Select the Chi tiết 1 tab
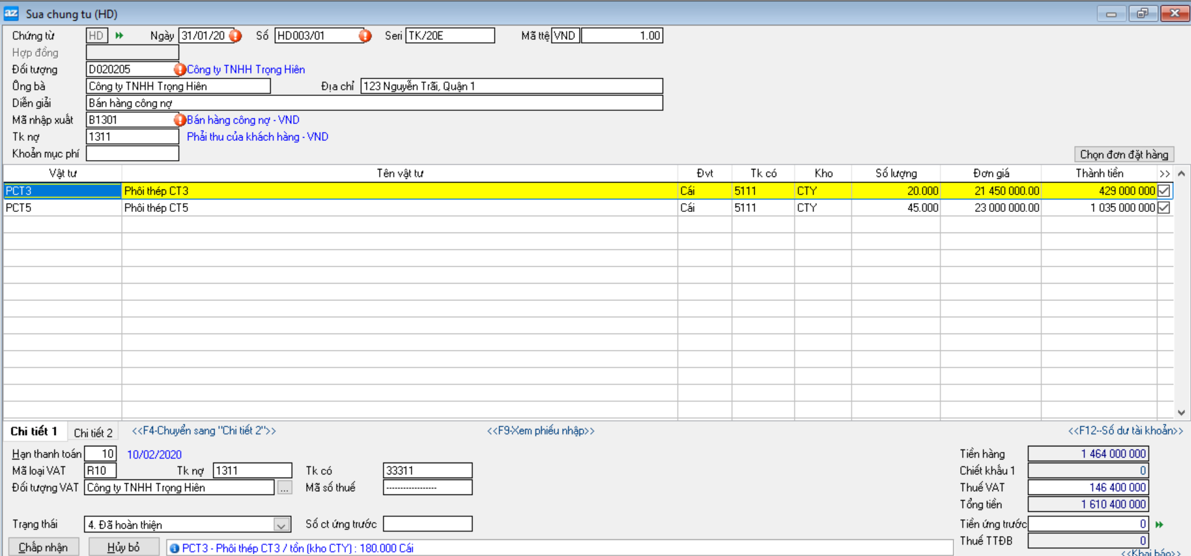This screenshot has width=1191, height=556. tap(34, 432)
